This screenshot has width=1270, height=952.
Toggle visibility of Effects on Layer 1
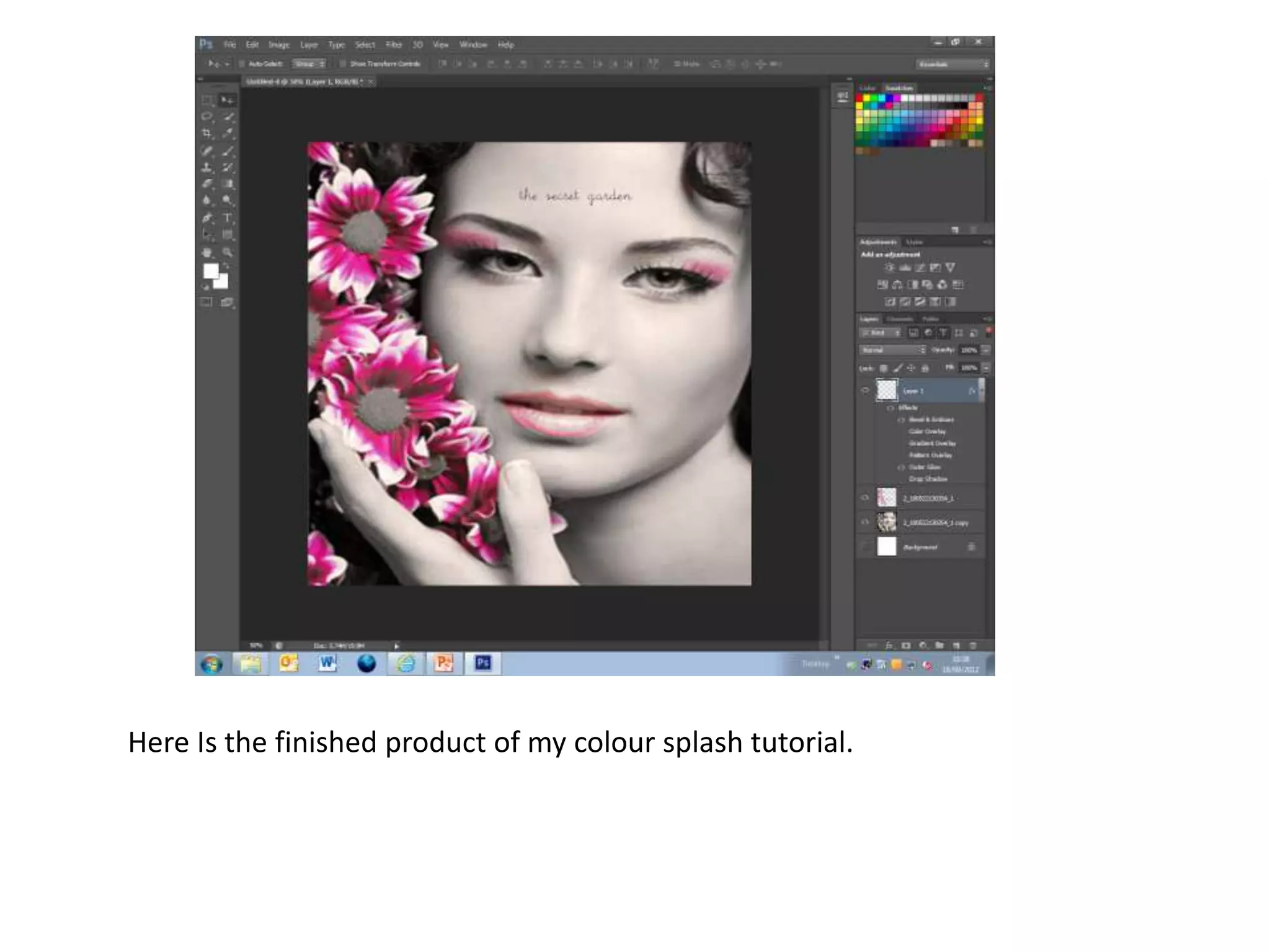tap(891, 408)
